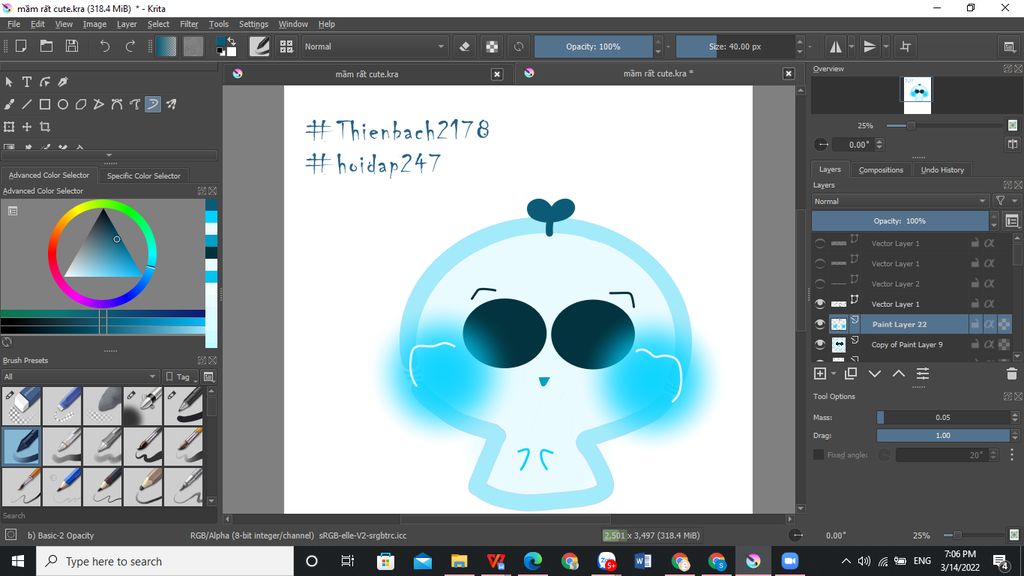Image resolution: width=1024 pixels, height=576 pixels.
Task: Close the first mầm rất cute.kra document tab
Action: (x=497, y=74)
